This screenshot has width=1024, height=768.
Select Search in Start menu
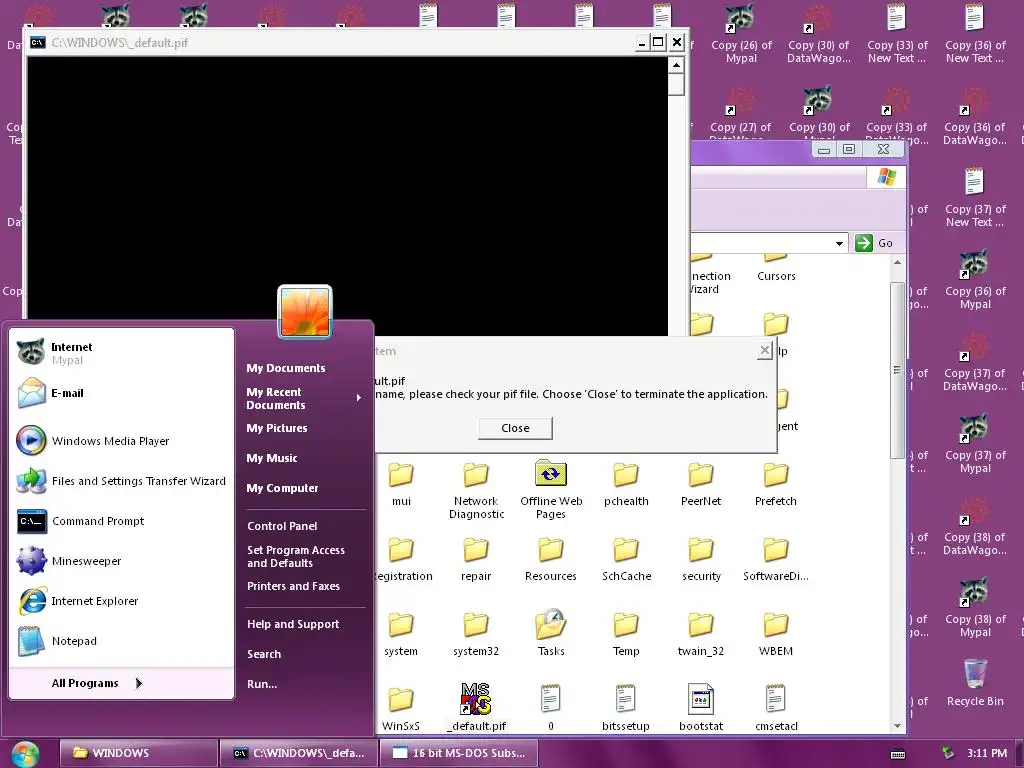tap(264, 654)
